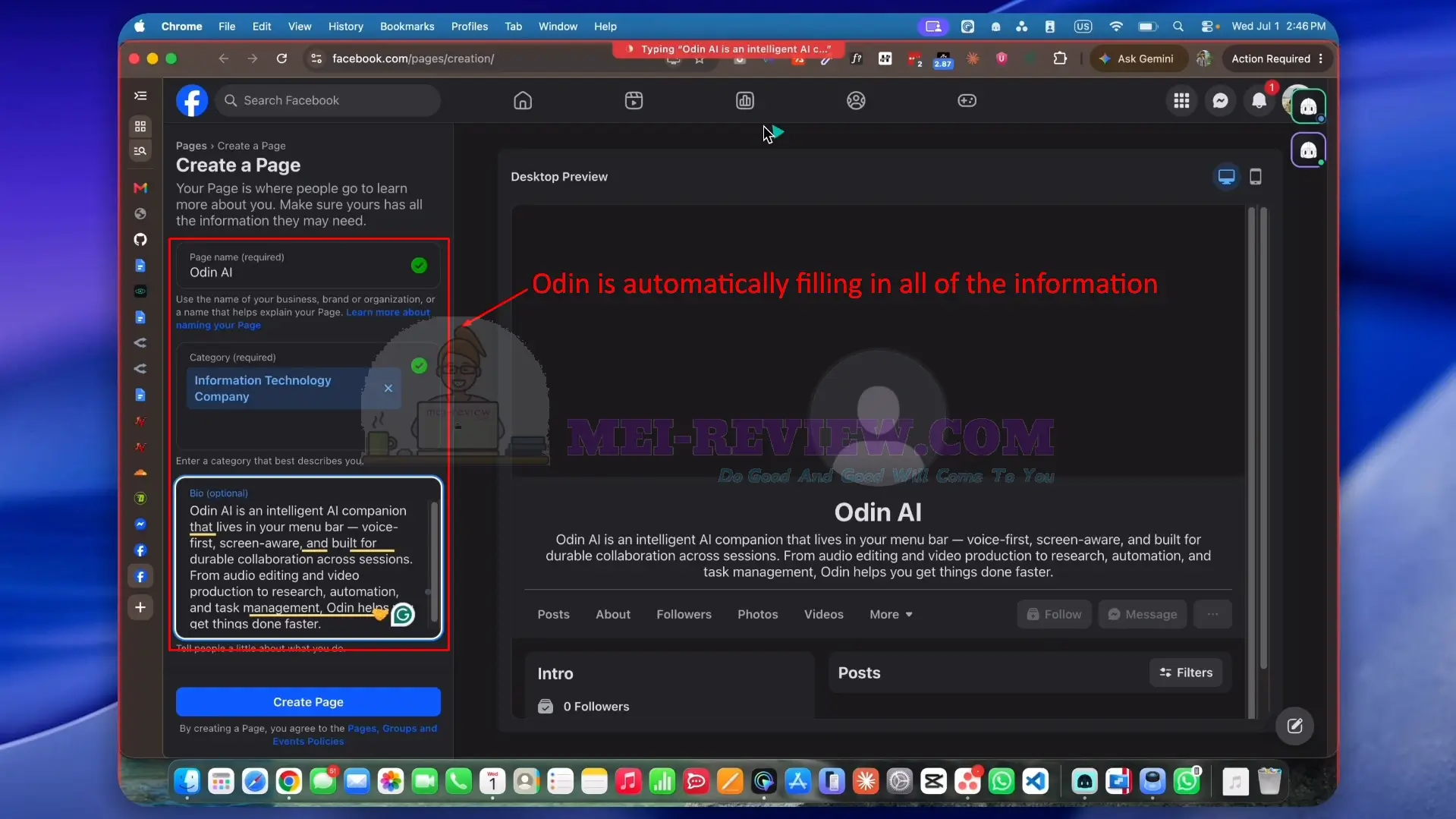Click in the Search Facebook field
Screen dimensions: 1456x819
pyautogui.click(x=328, y=100)
